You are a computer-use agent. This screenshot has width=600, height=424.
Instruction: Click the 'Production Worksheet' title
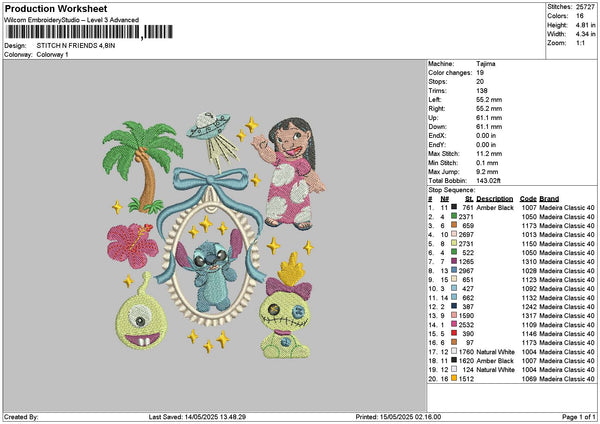coord(56,9)
